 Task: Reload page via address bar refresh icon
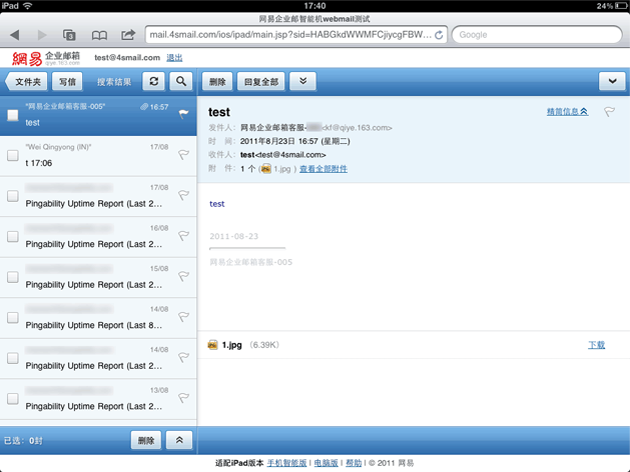439,35
